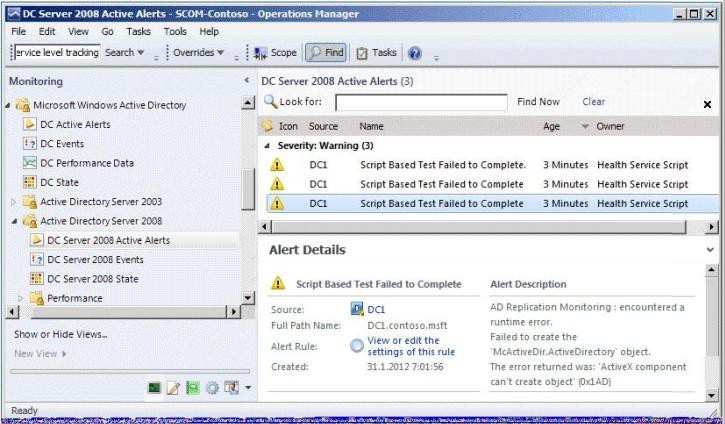Select the second alert's warning icon

click(277, 184)
